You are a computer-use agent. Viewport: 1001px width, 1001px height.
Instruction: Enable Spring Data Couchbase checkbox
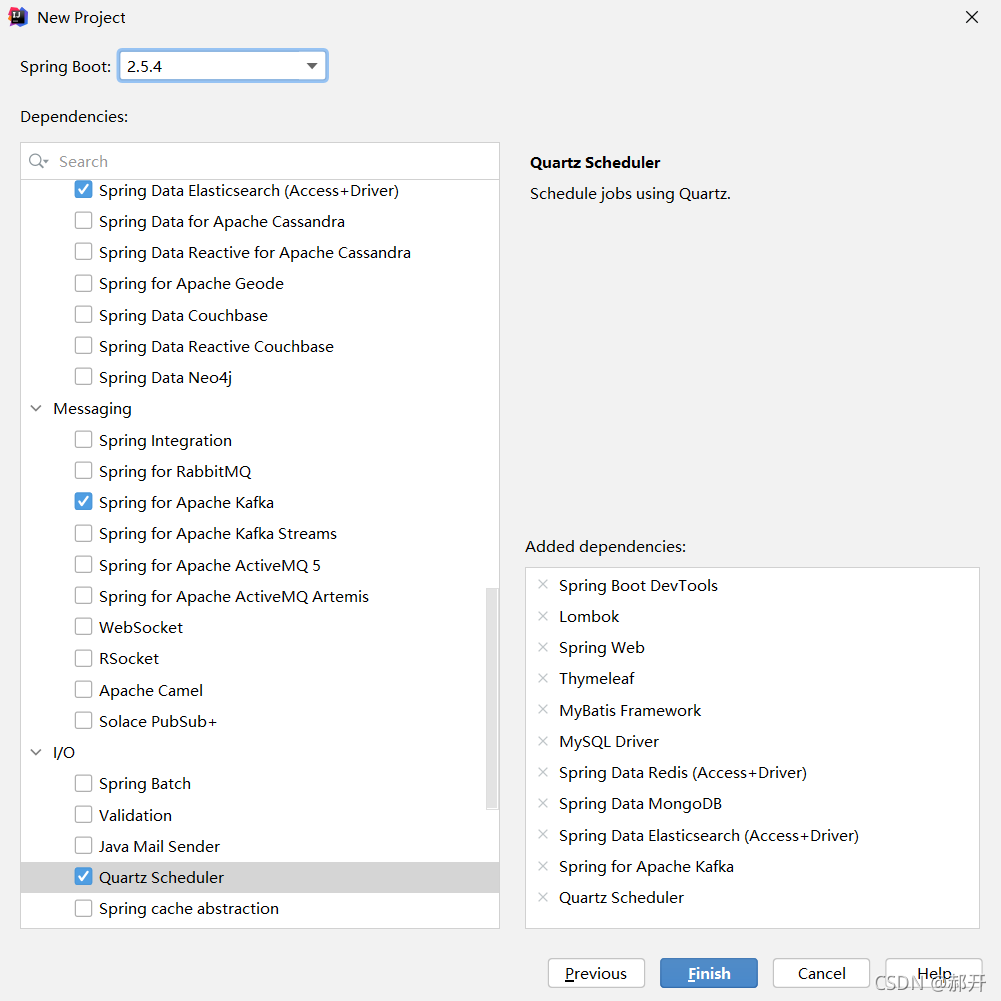83,315
